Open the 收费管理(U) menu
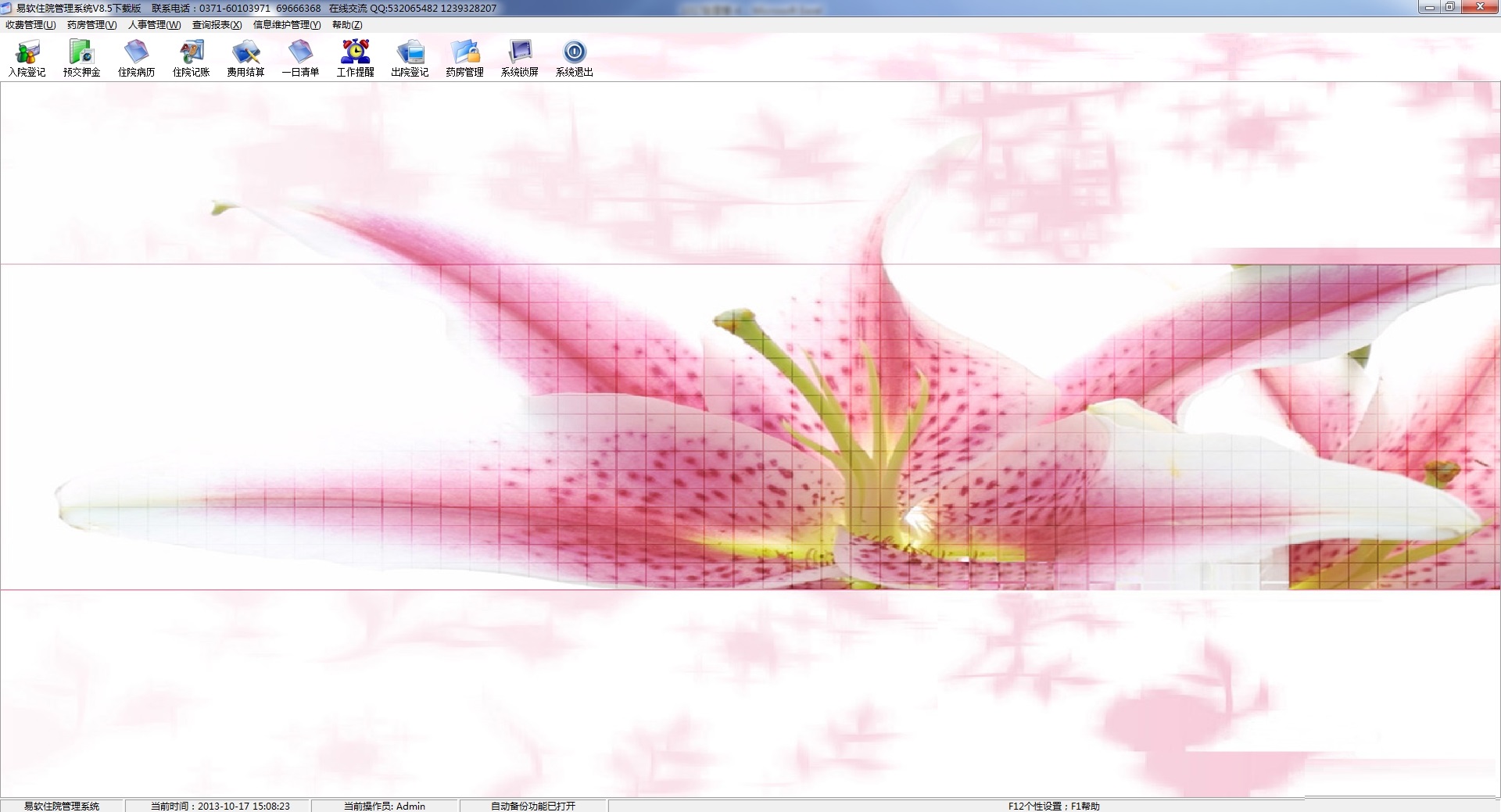This screenshot has height=812, width=1501. click(x=30, y=25)
